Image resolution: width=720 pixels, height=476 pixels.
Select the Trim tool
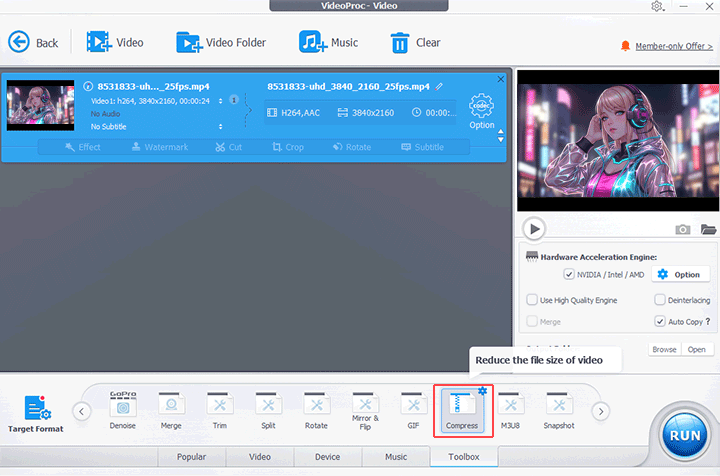219,410
